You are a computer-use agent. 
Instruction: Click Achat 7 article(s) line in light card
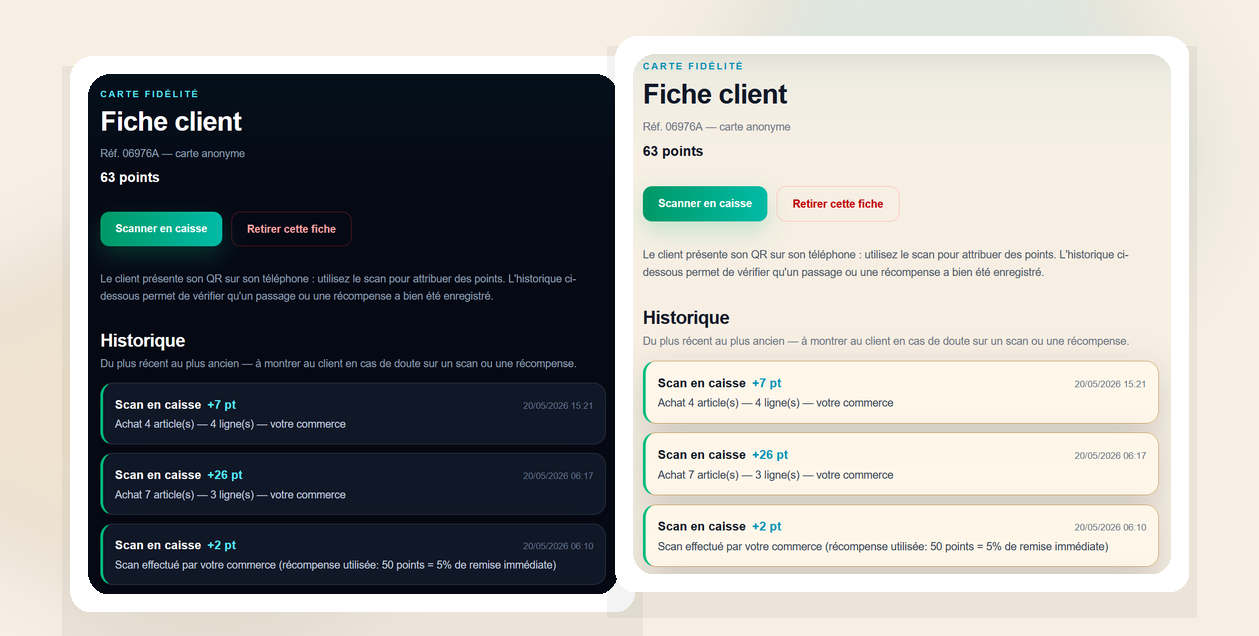[775, 475]
